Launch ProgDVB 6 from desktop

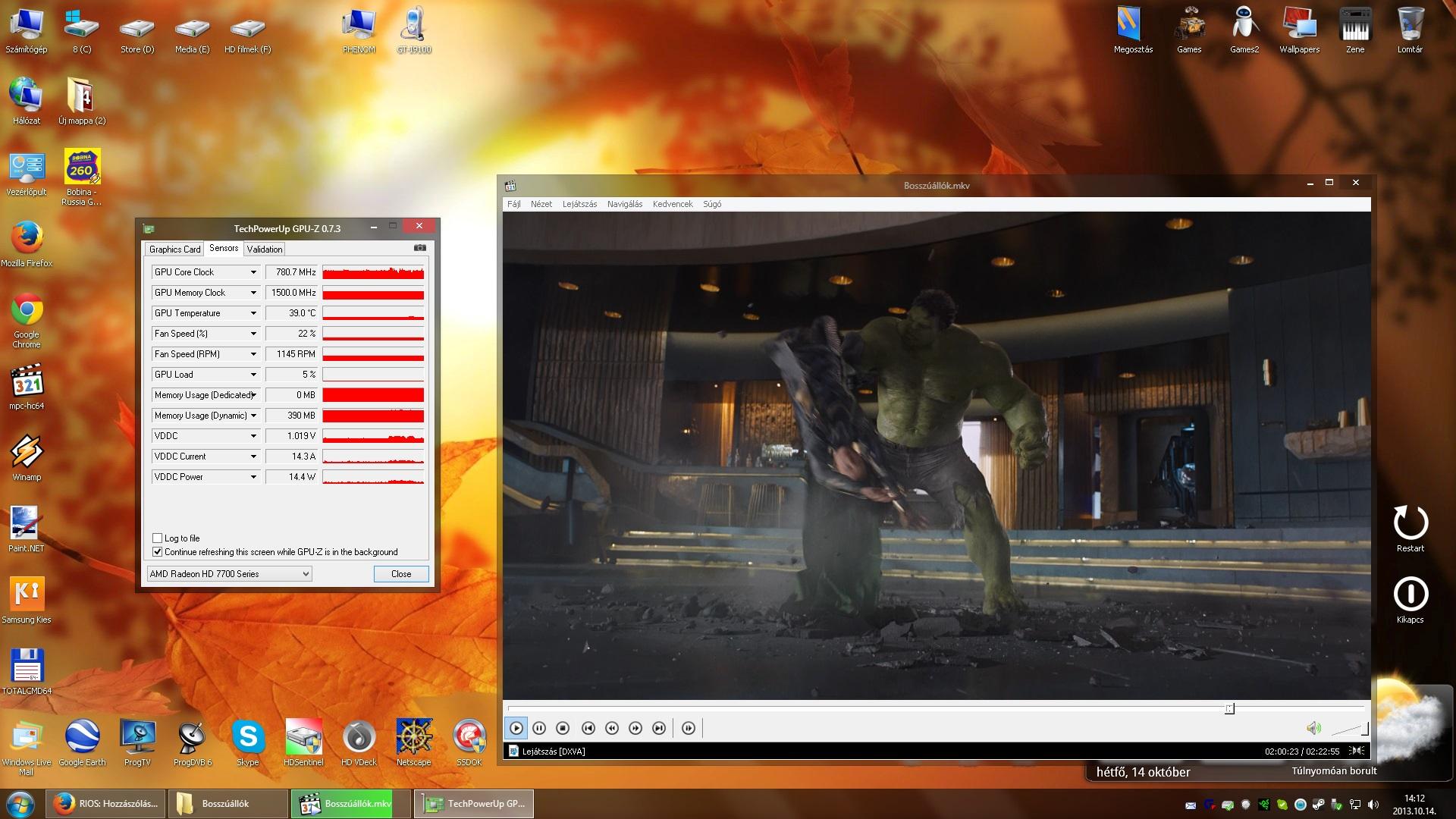click(x=193, y=742)
